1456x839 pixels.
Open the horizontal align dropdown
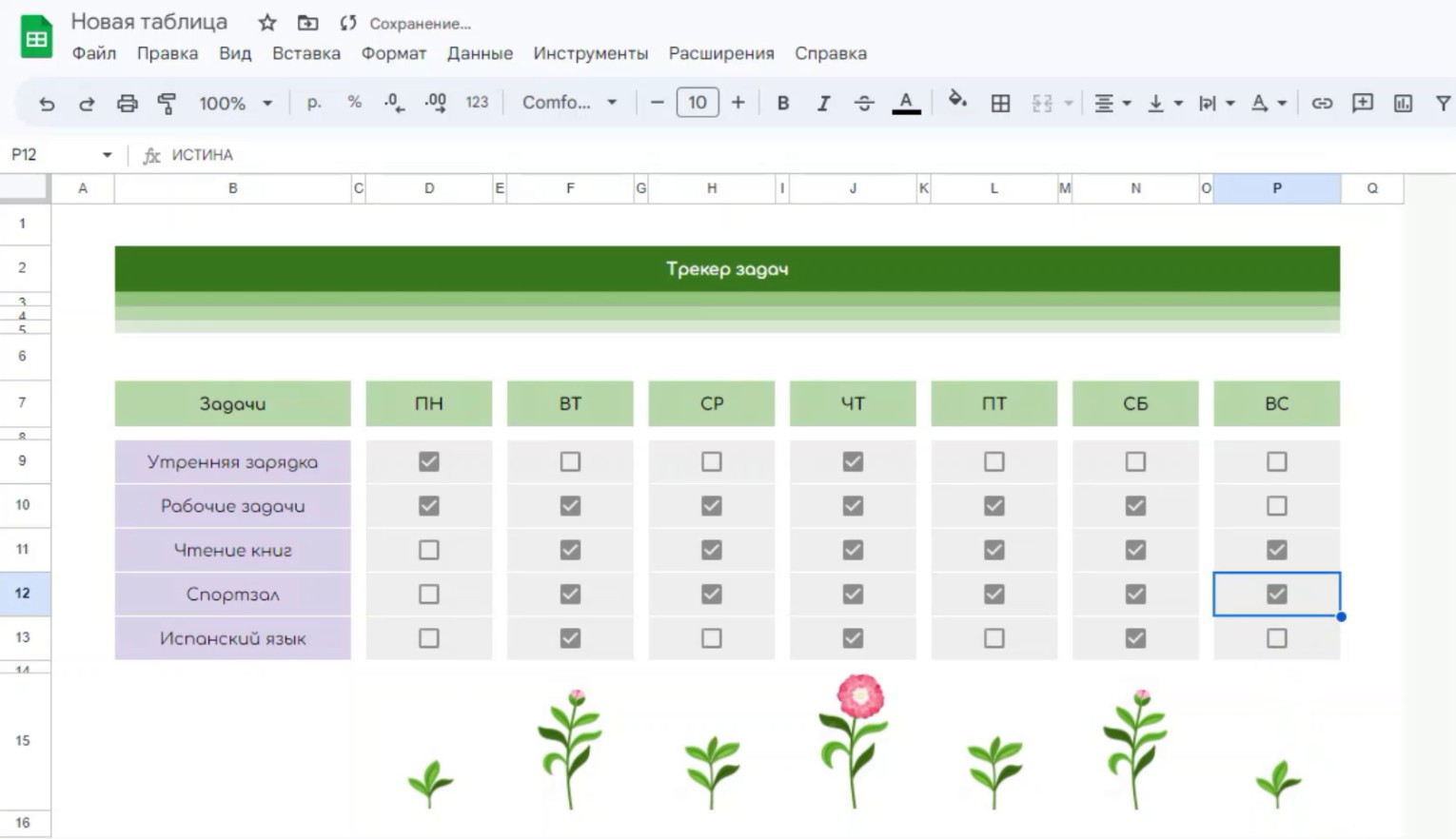click(1112, 103)
